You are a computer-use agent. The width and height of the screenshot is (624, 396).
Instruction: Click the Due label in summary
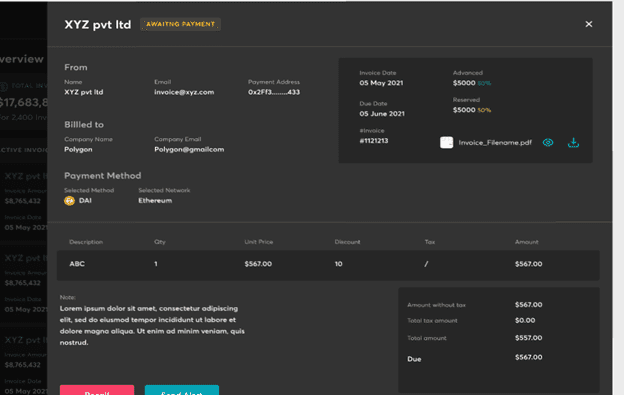(x=414, y=359)
